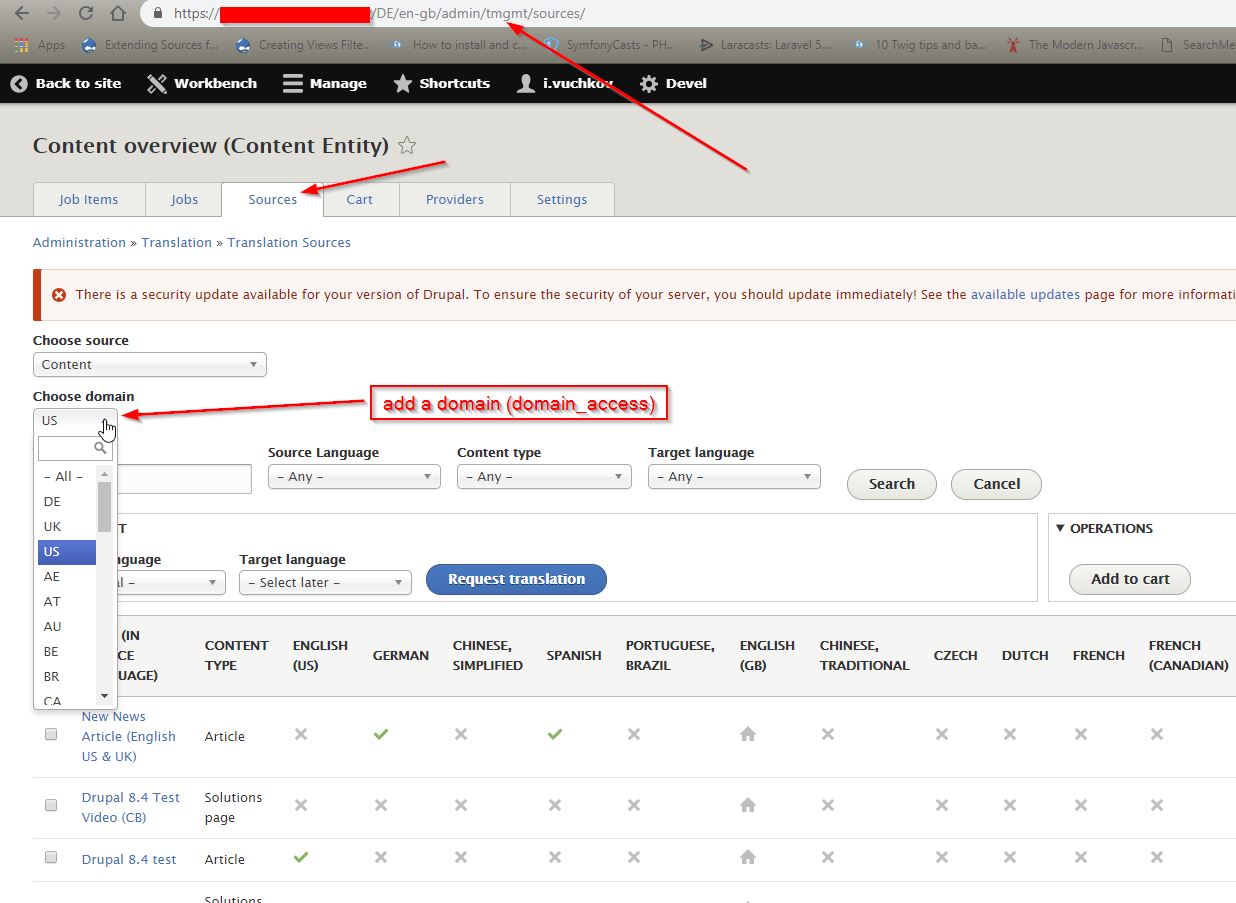Click the Request translation button
This screenshot has height=903, width=1236.
[x=516, y=579]
